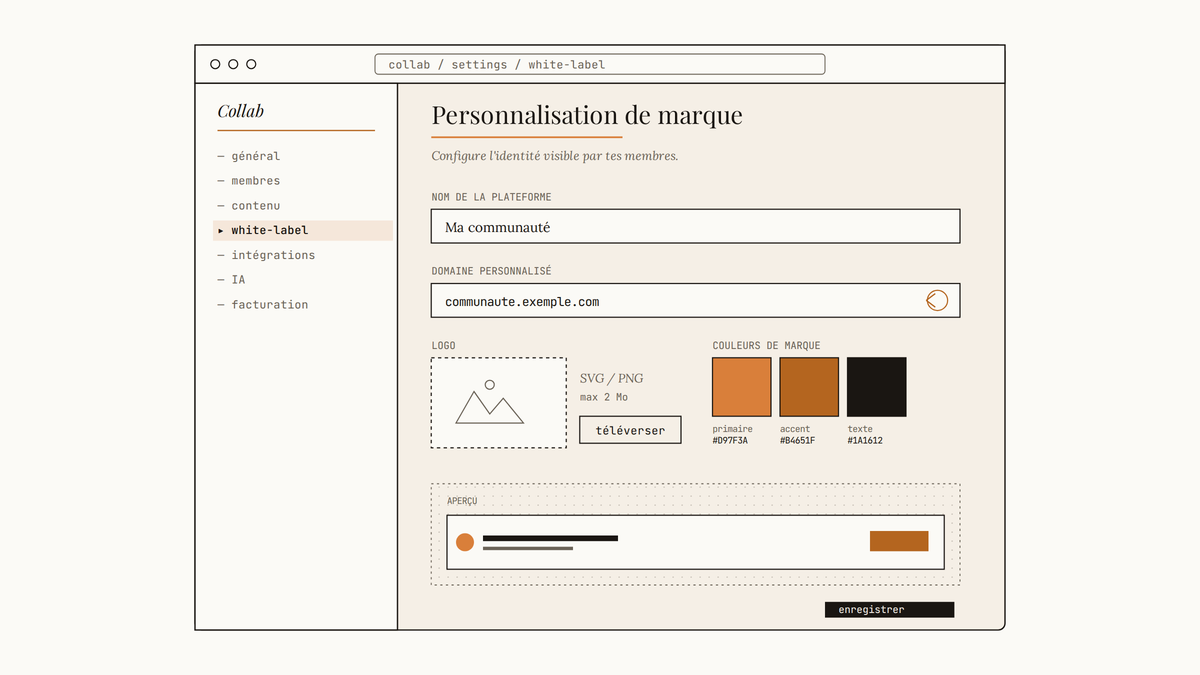Pick the texte color swatch #1A1612

(877, 387)
